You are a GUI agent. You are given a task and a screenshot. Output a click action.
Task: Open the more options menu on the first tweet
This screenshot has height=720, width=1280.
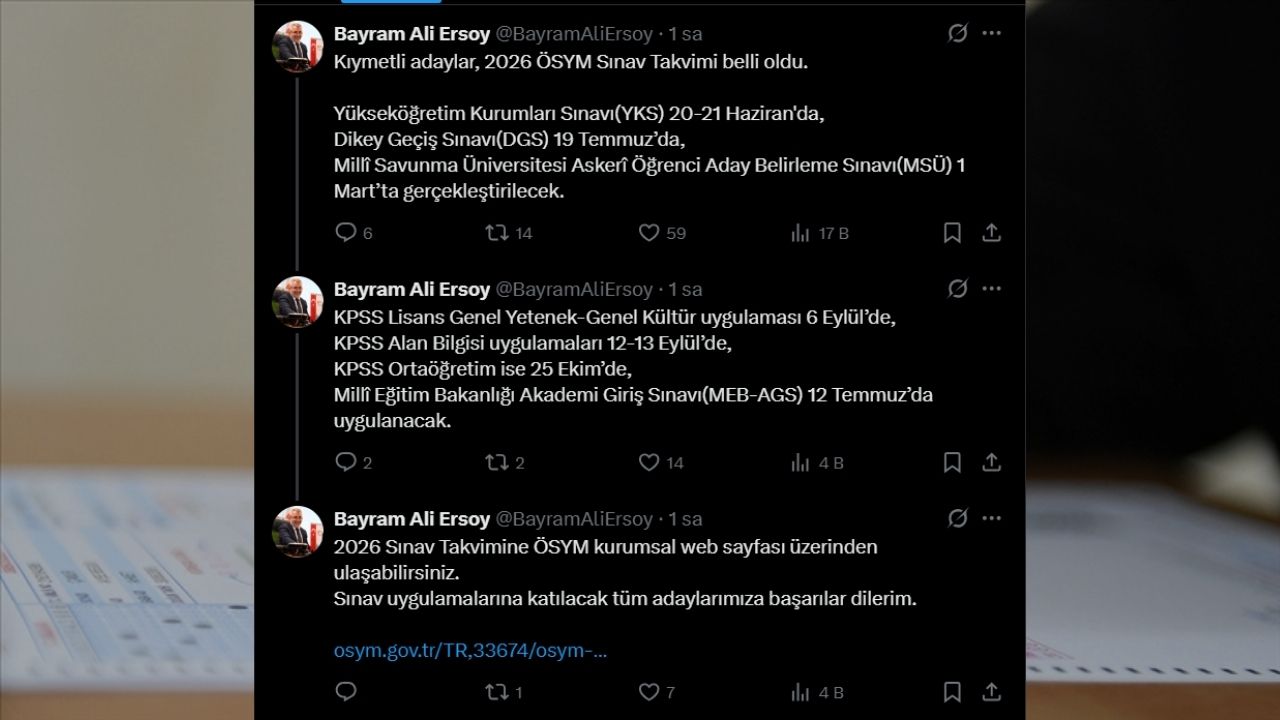click(992, 32)
